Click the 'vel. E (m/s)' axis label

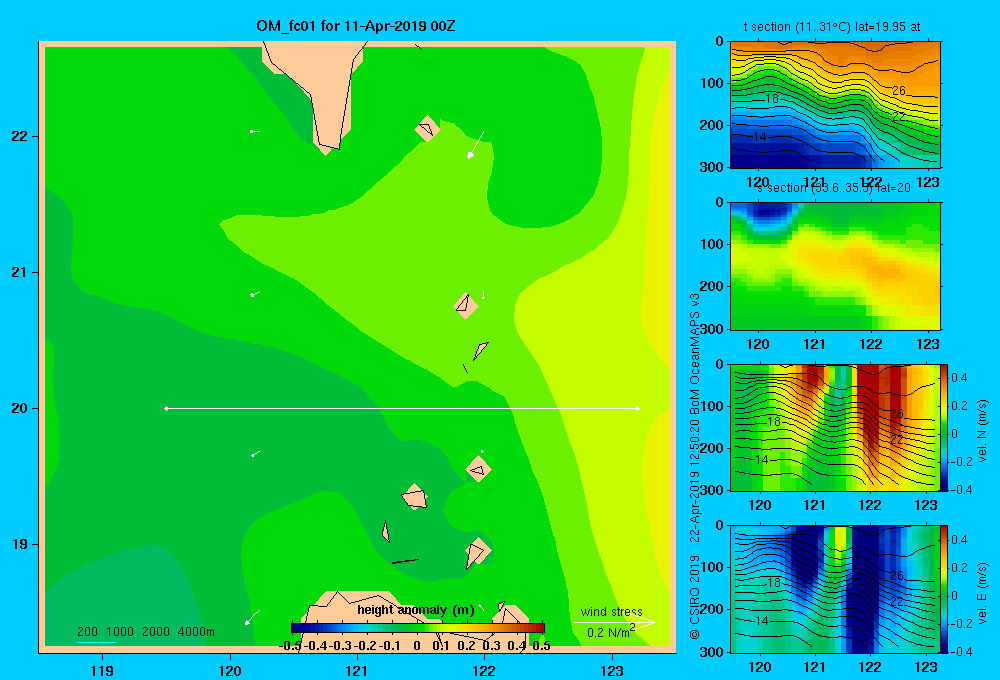[x=982, y=592]
